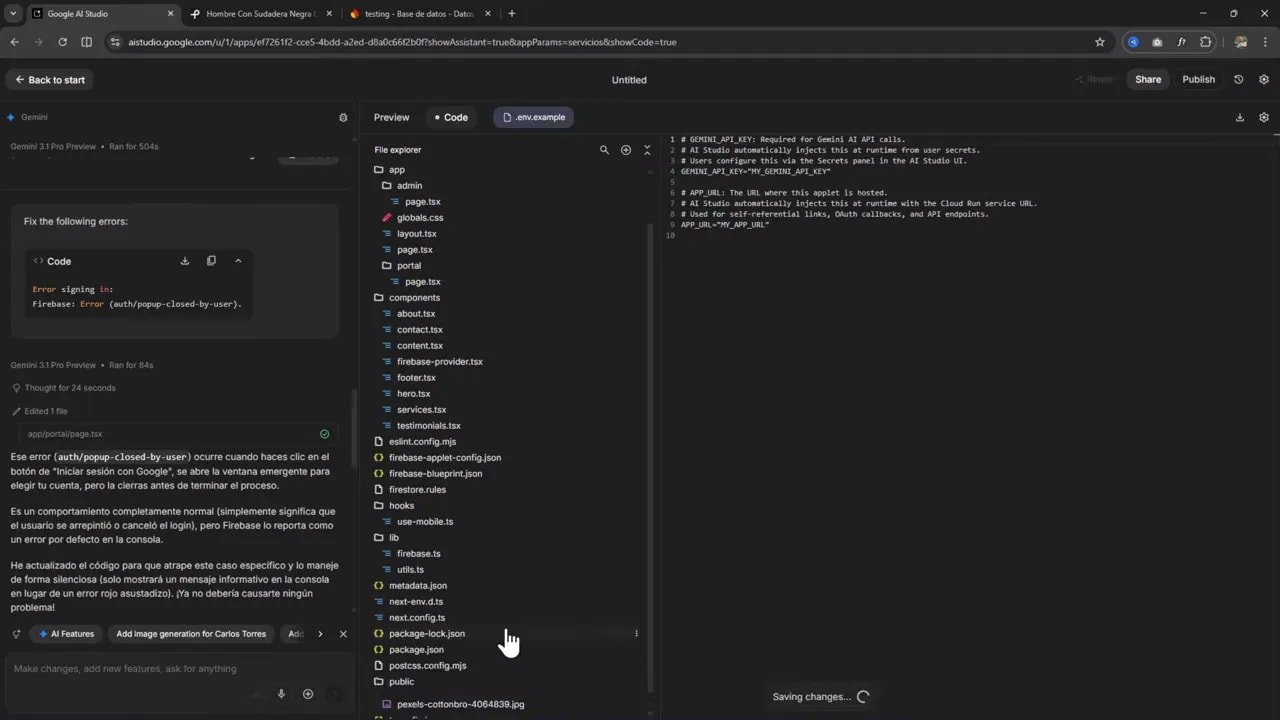Collapse the error Code block
This screenshot has width=1280, height=720.
click(238, 261)
